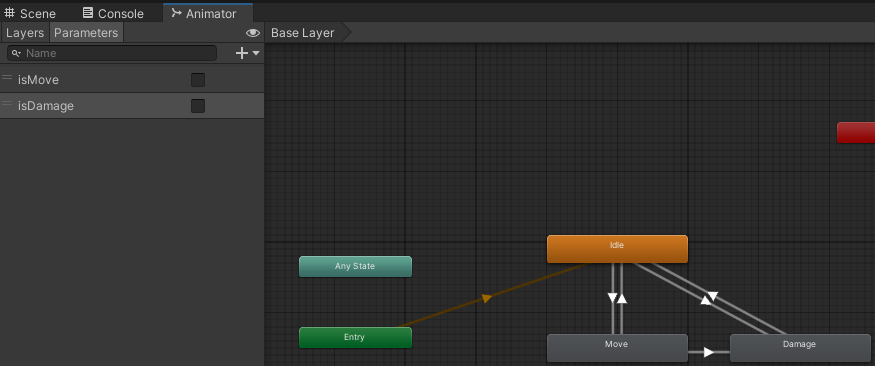Select the Move to Idle upward transition arrow
The height and width of the screenshot is (366, 875).
pyautogui.click(x=622, y=298)
